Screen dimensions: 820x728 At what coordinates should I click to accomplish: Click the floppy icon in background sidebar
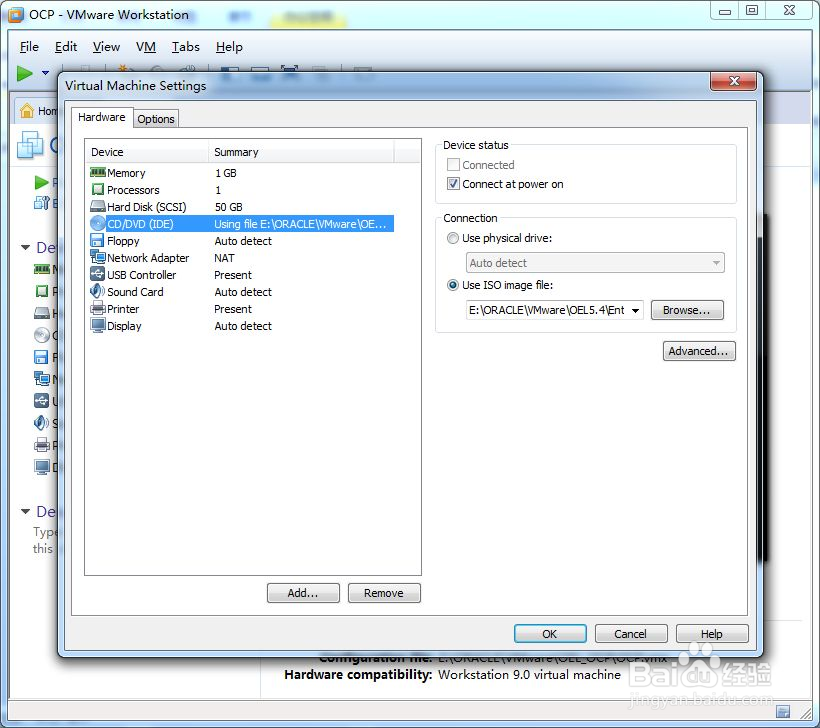(41, 357)
